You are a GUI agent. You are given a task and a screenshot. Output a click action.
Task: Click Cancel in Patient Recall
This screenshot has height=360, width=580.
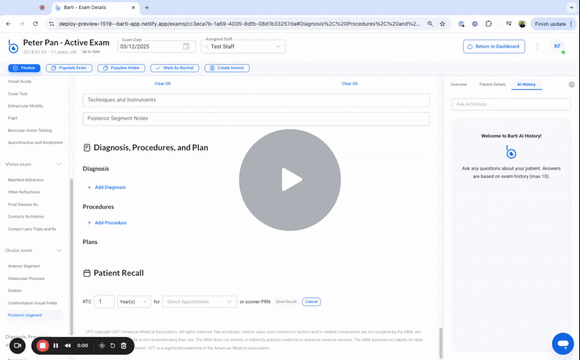pyautogui.click(x=311, y=302)
